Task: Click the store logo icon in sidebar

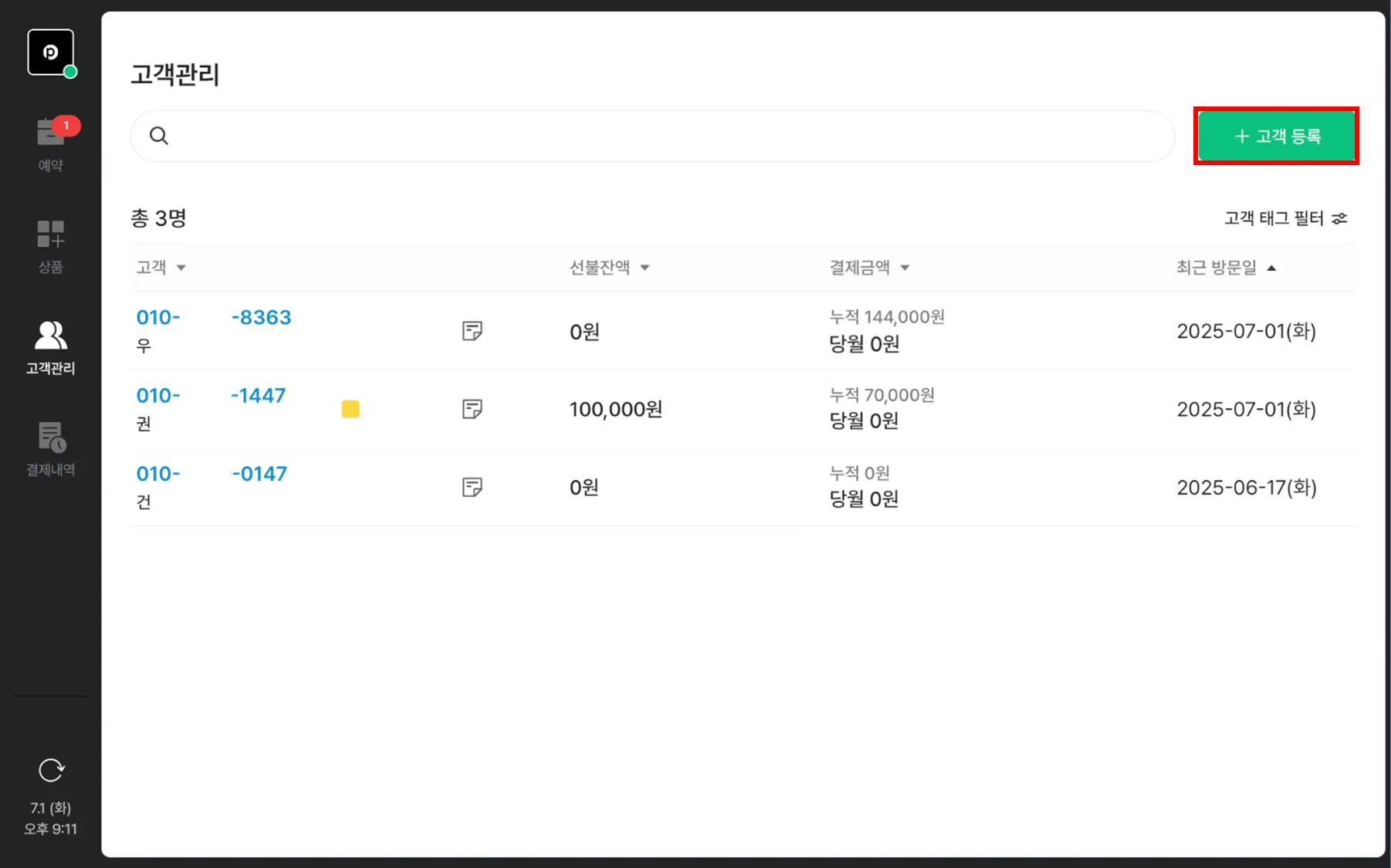Action: click(x=51, y=52)
